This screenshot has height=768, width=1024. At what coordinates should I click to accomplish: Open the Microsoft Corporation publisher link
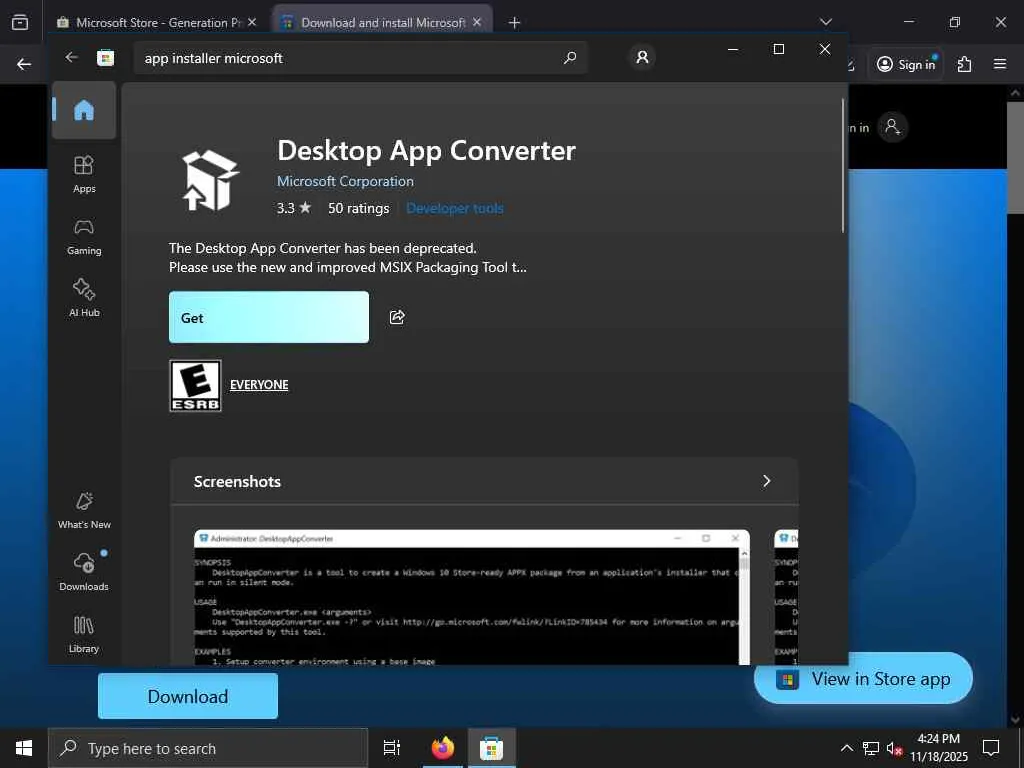345,182
